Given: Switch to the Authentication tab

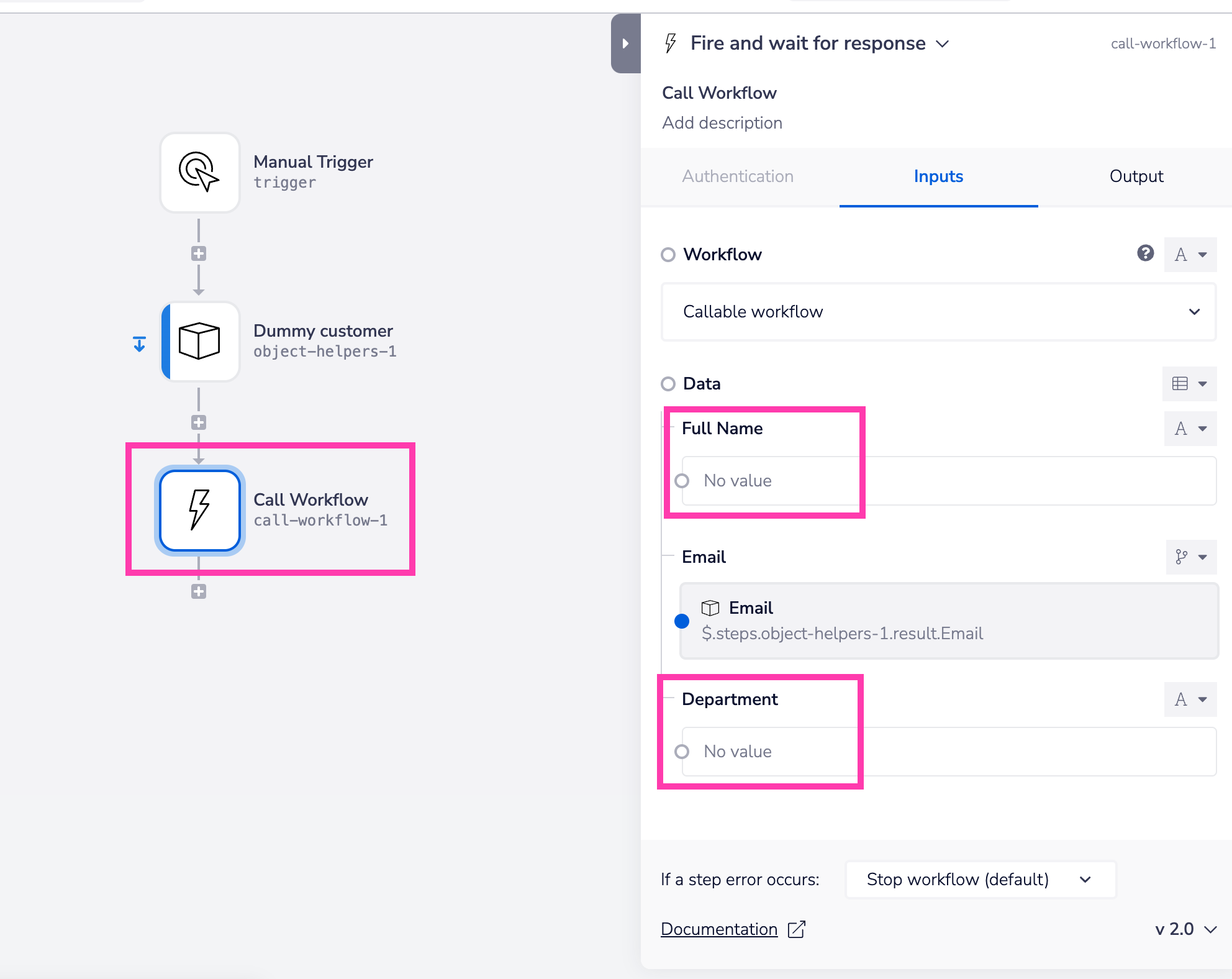Looking at the screenshot, I should (738, 176).
